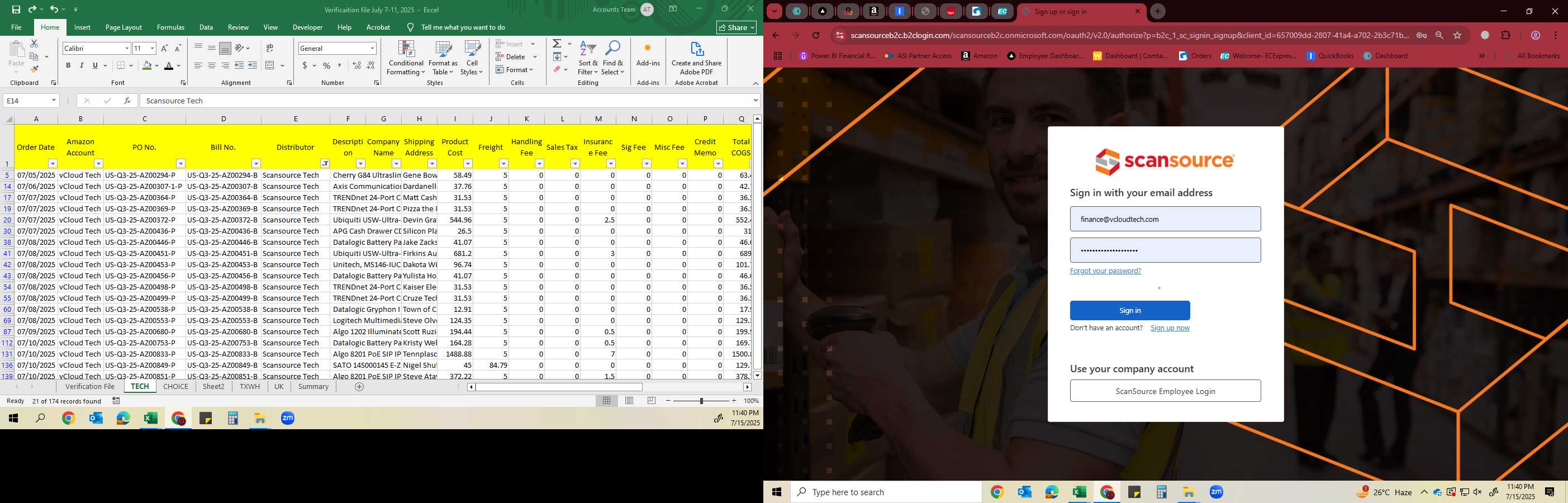
Task: Click the password input field
Action: tap(1165, 250)
